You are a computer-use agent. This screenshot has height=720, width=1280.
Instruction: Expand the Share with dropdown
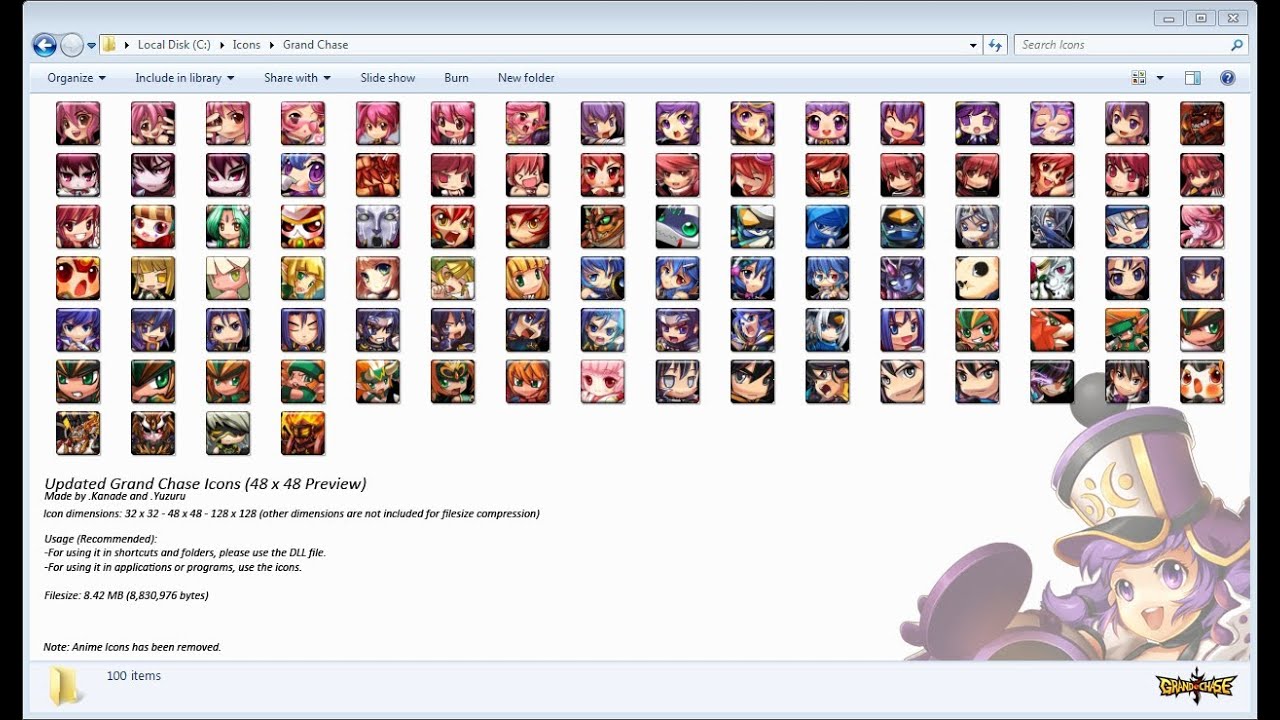tap(296, 77)
